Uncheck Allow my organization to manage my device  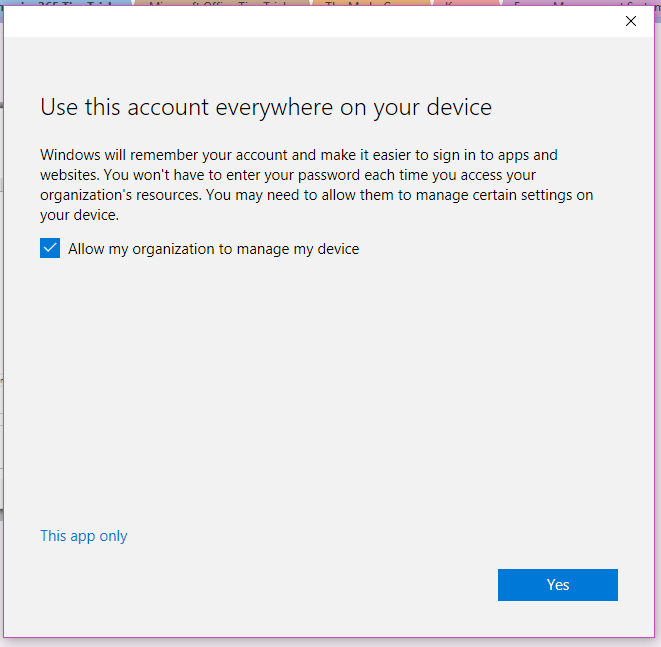(50, 249)
